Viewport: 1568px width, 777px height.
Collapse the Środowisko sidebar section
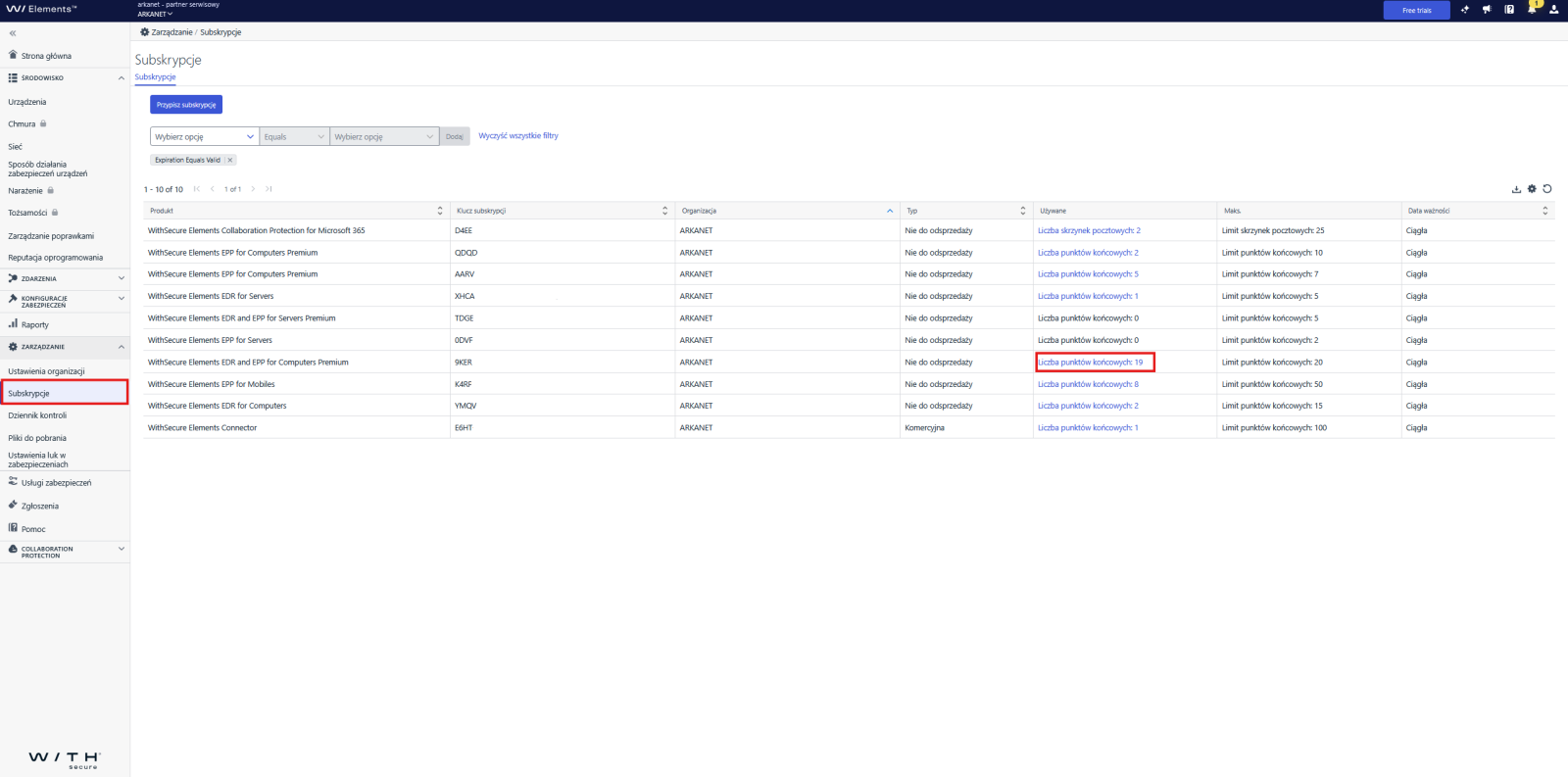click(122, 77)
